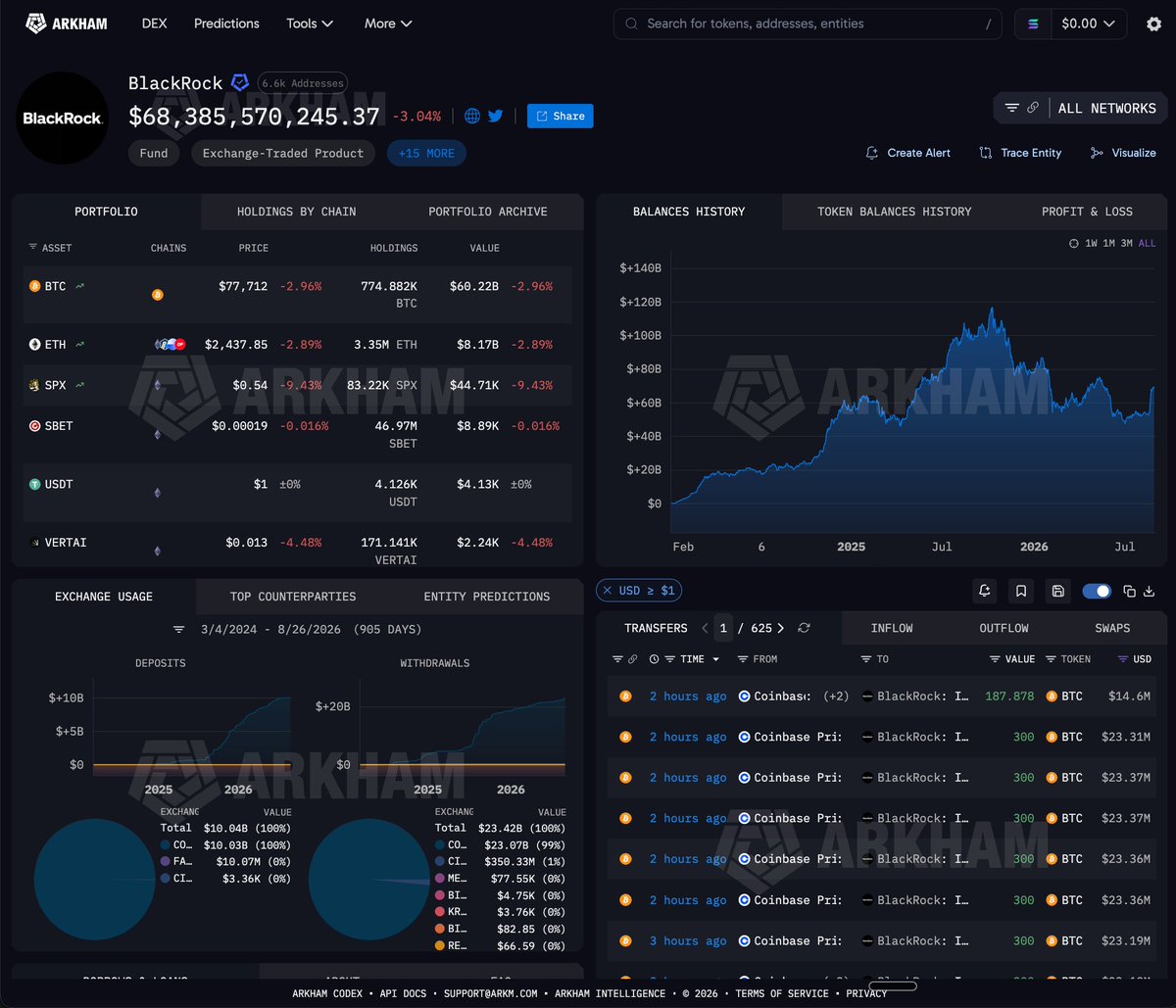This screenshot has height=1008, width=1176.
Task: Switch to Portfolio Archive tab
Action: click(488, 212)
